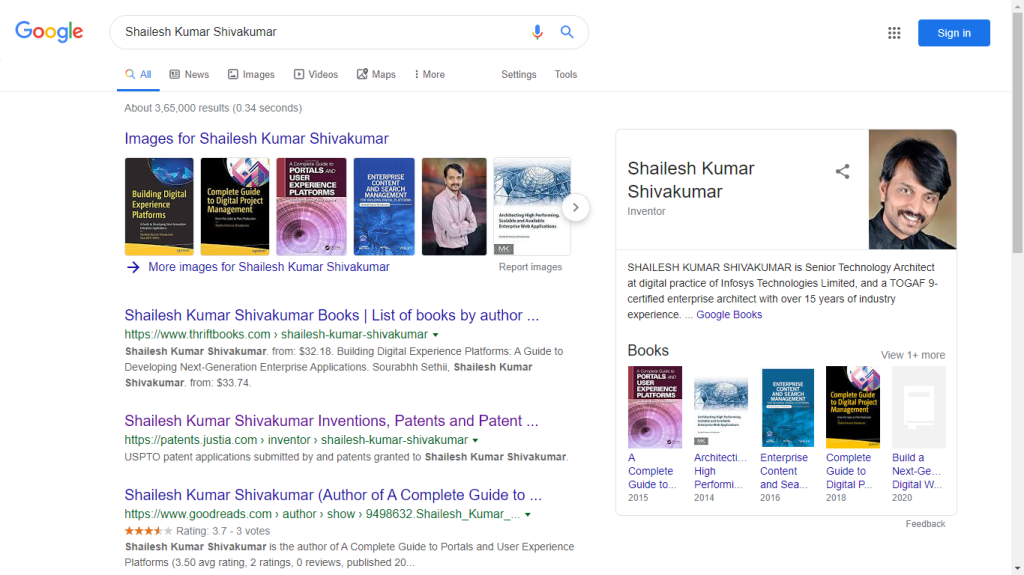1024x575 pixels.
Task: Click the magnifying glass search button
Action: click(567, 32)
